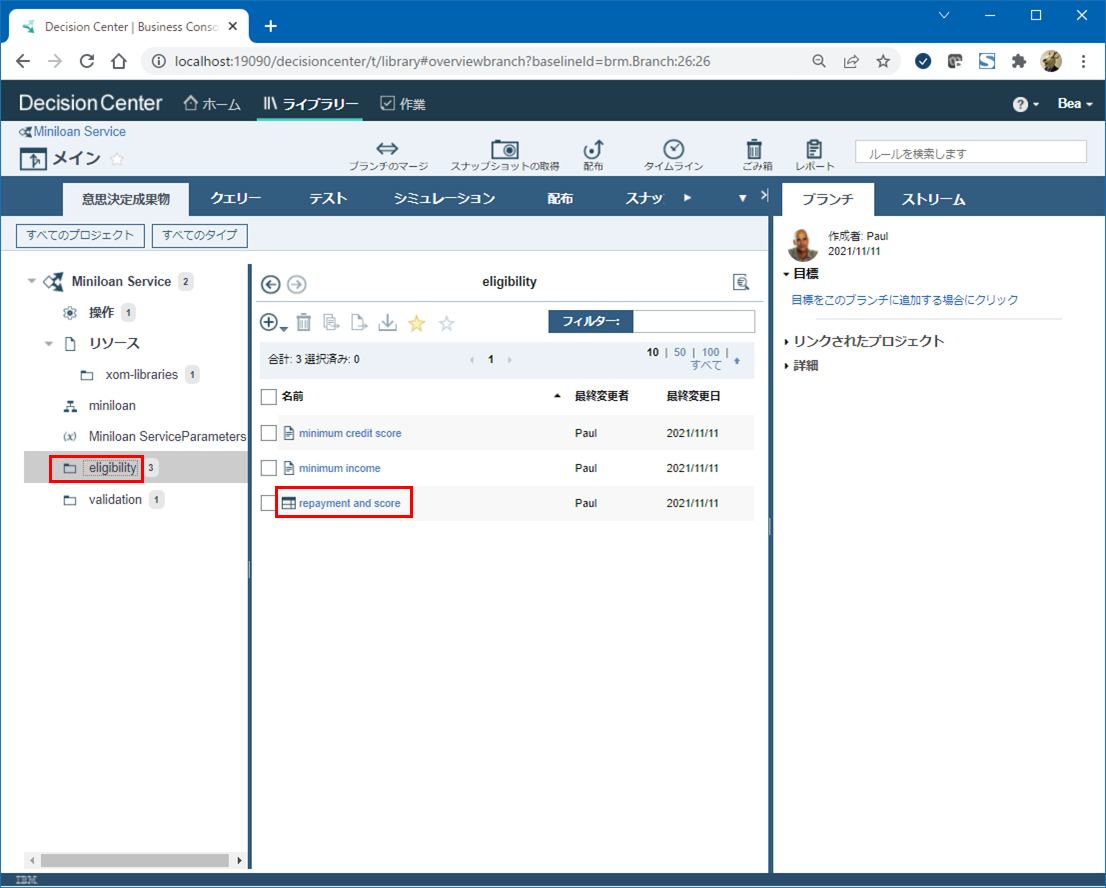This screenshot has width=1106, height=888.
Task: Check the repayment and score row checkbox
Action: pyautogui.click(x=267, y=503)
